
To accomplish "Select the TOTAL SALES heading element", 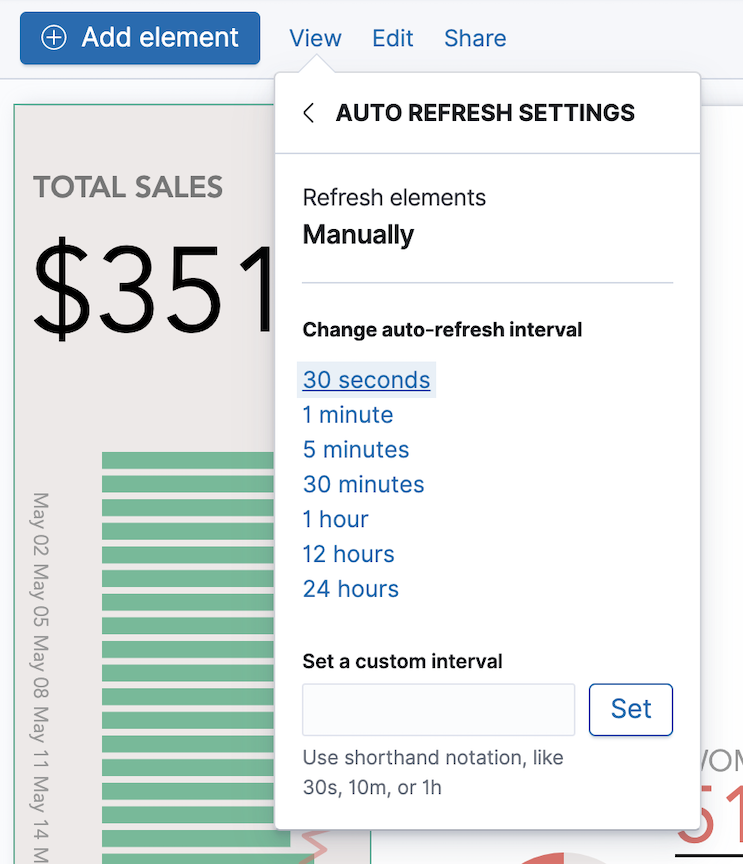I will pos(128,187).
